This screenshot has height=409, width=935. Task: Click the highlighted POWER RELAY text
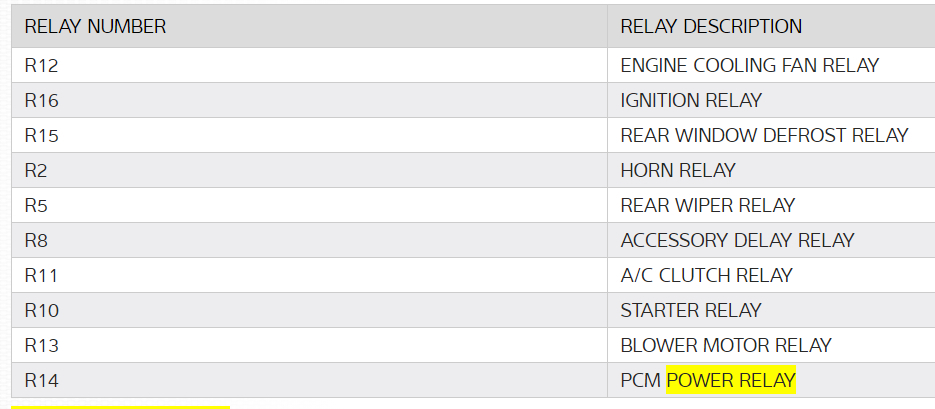coord(730,380)
